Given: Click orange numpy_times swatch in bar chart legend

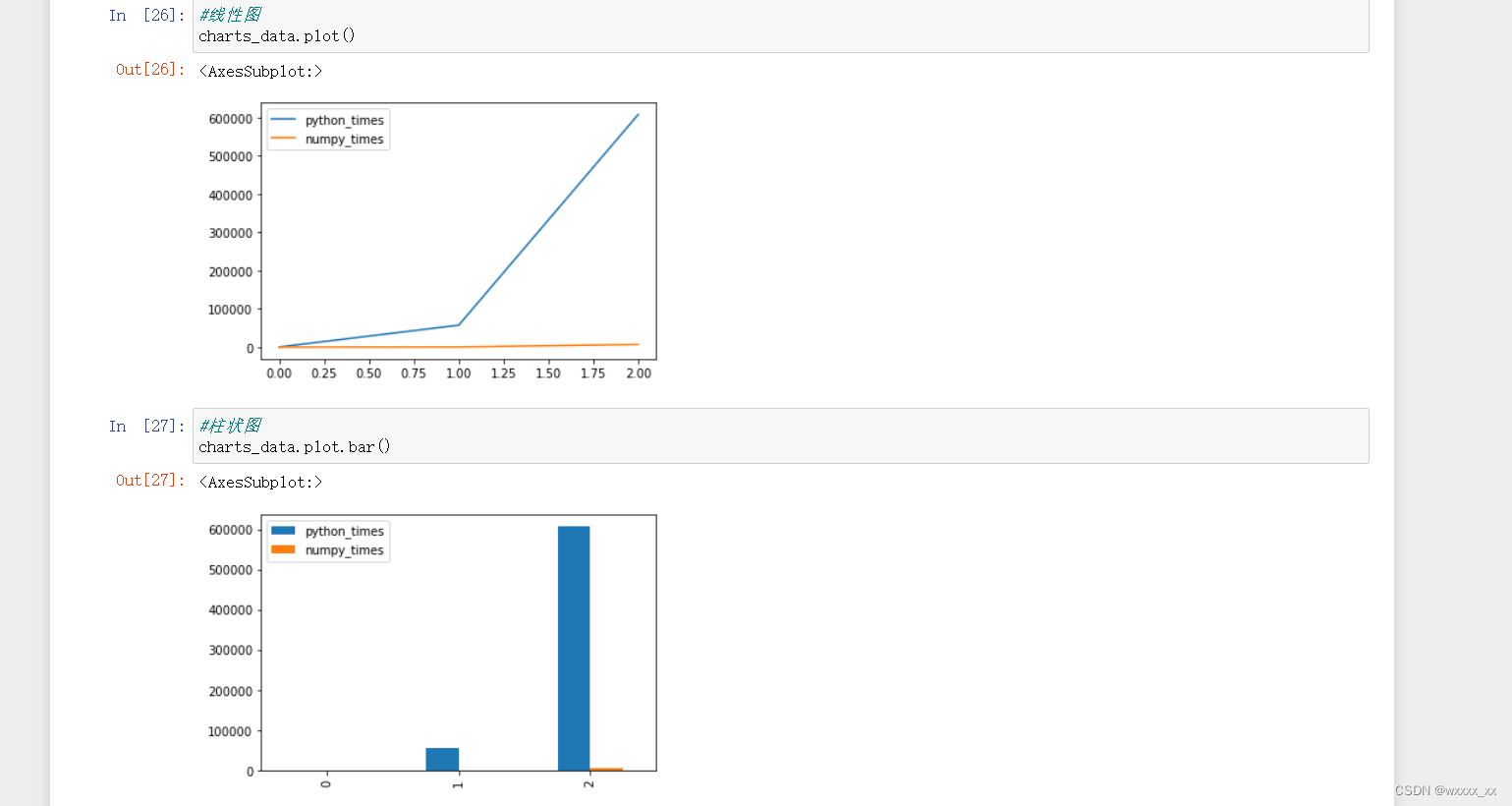Looking at the screenshot, I should [283, 549].
